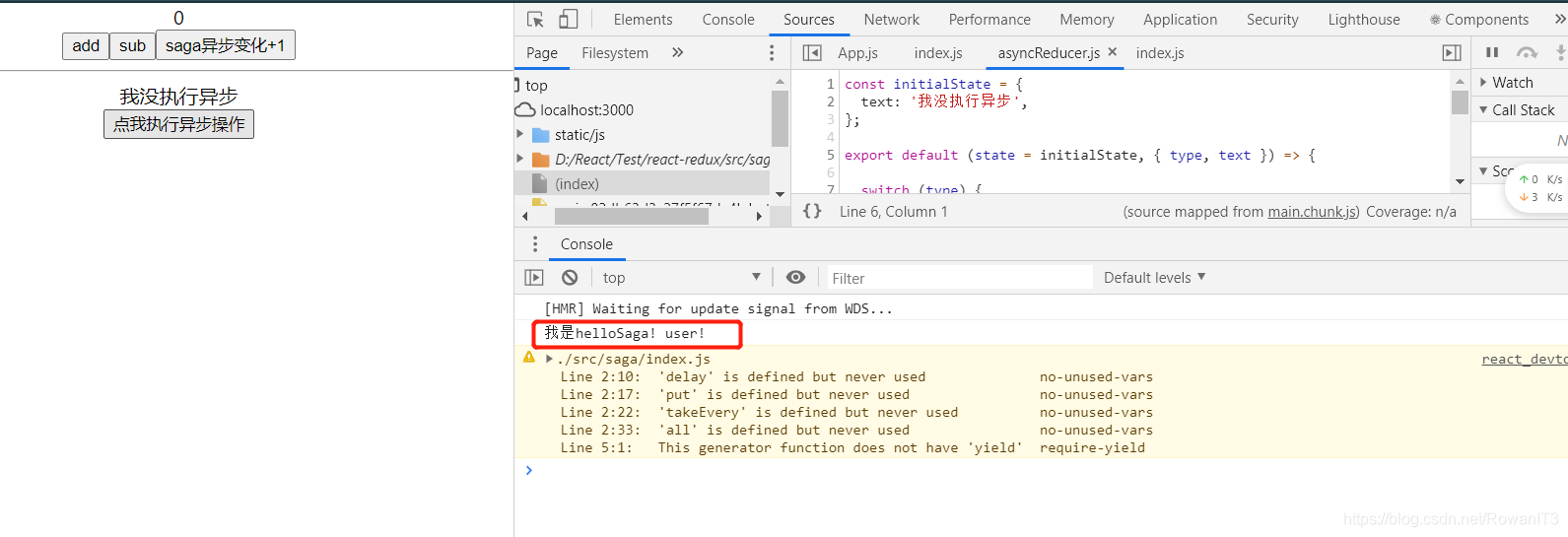Viewport: 1568px width, 537px height.
Task: Open the top context dropdown
Action: (682, 278)
